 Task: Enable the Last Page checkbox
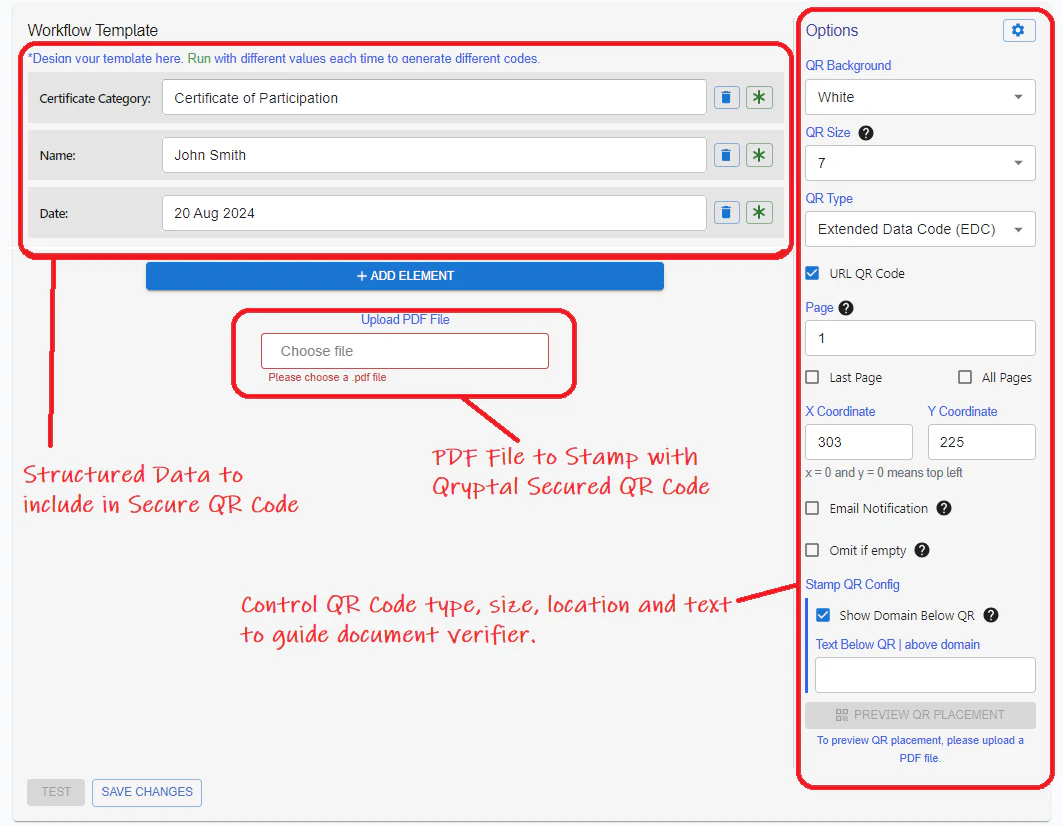pyautogui.click(x=813, y=377)
